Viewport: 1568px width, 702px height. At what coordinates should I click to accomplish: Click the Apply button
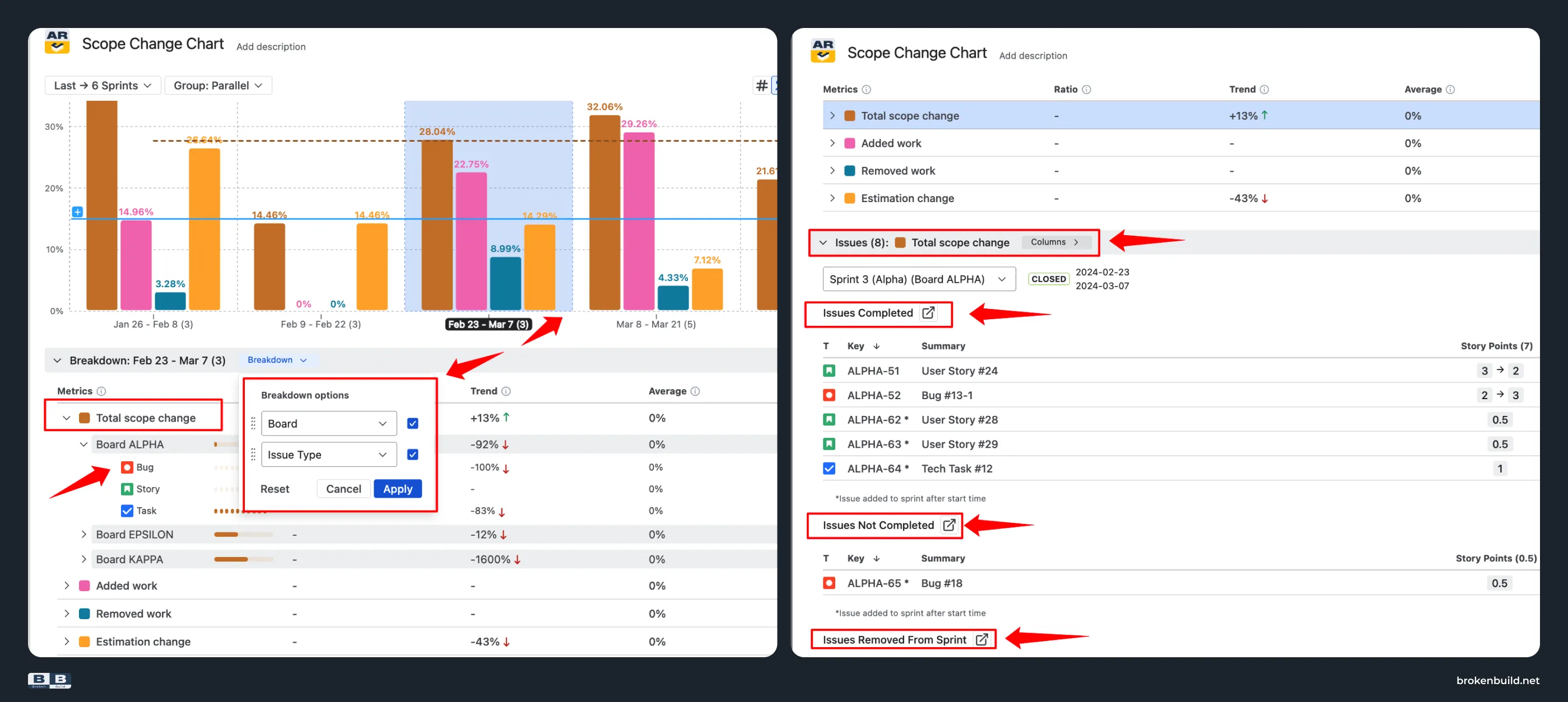[x=398, y=489]
